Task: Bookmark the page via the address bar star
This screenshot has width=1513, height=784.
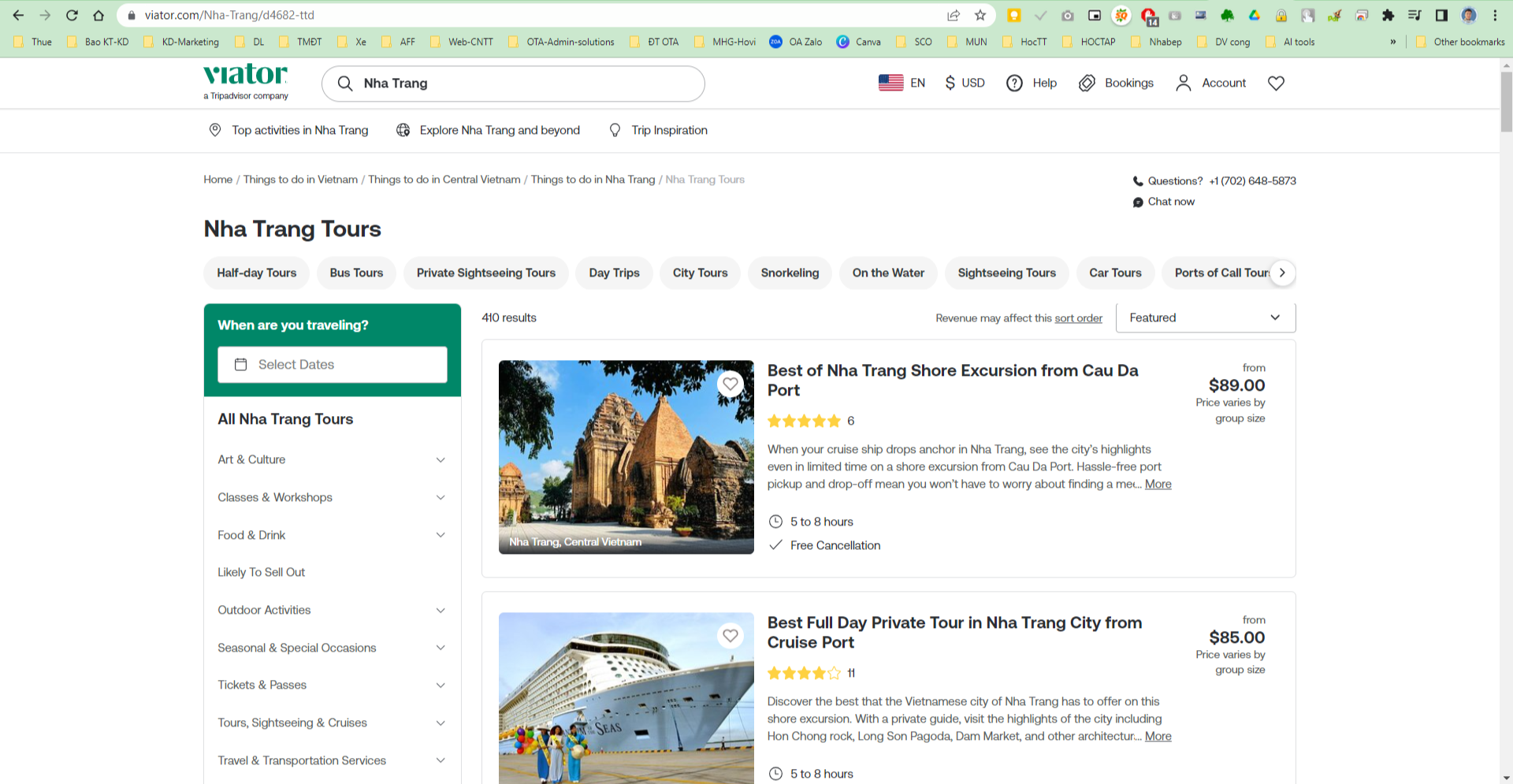Action: click(980, 14)
